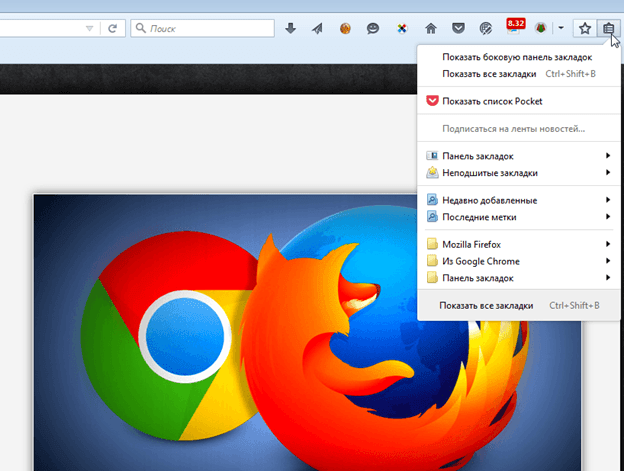Reload the page with refresh icon
The image size is (624, 471).
pos(113,28)
